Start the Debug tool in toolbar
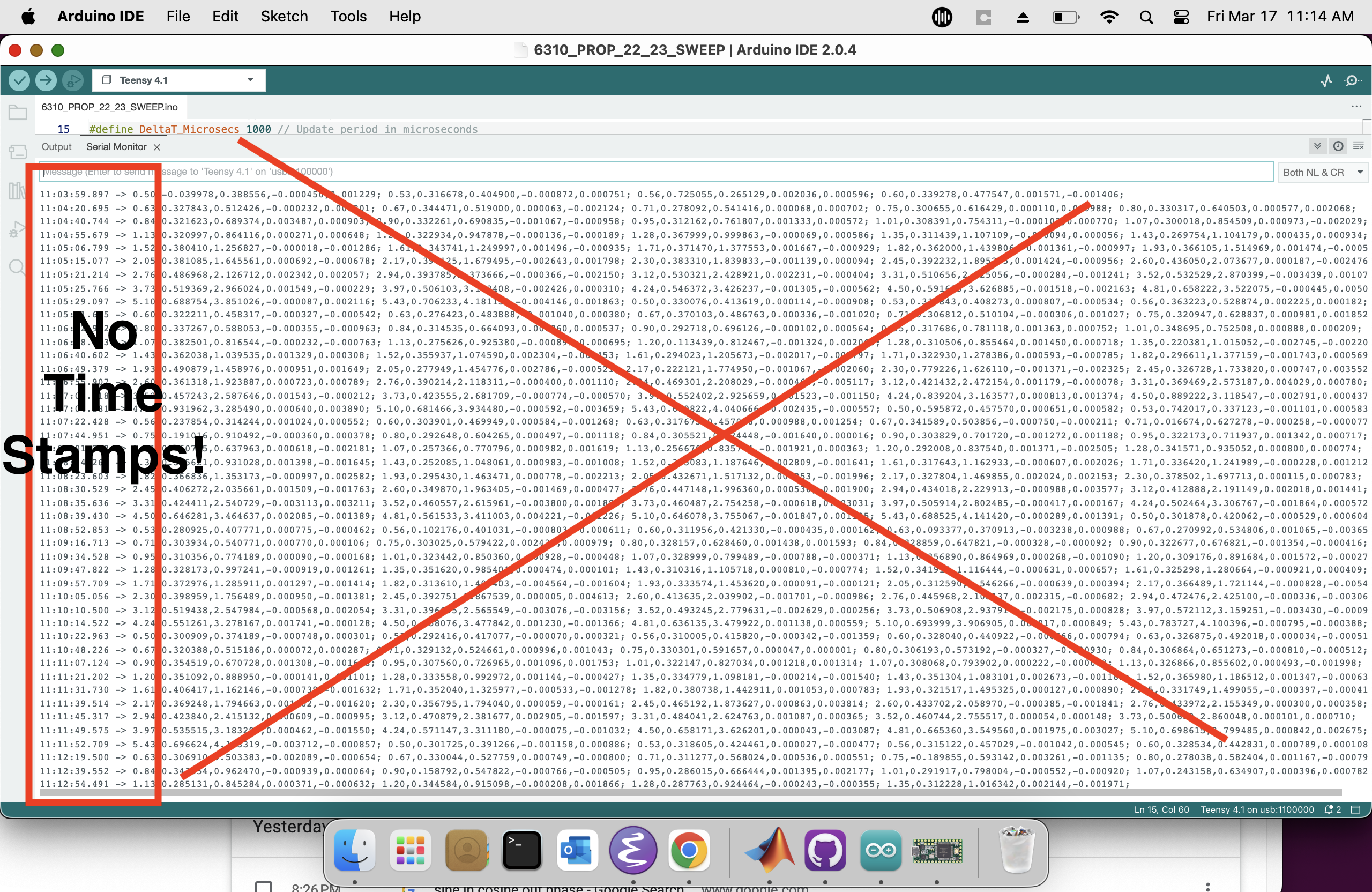1372x892 pixels. click(x=73, y=80)
